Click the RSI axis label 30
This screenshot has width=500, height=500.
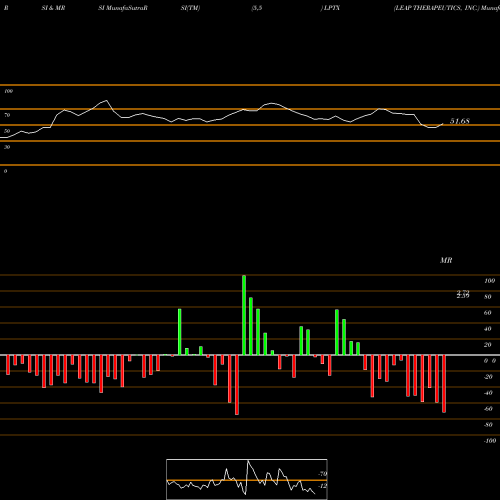[7, 147]
